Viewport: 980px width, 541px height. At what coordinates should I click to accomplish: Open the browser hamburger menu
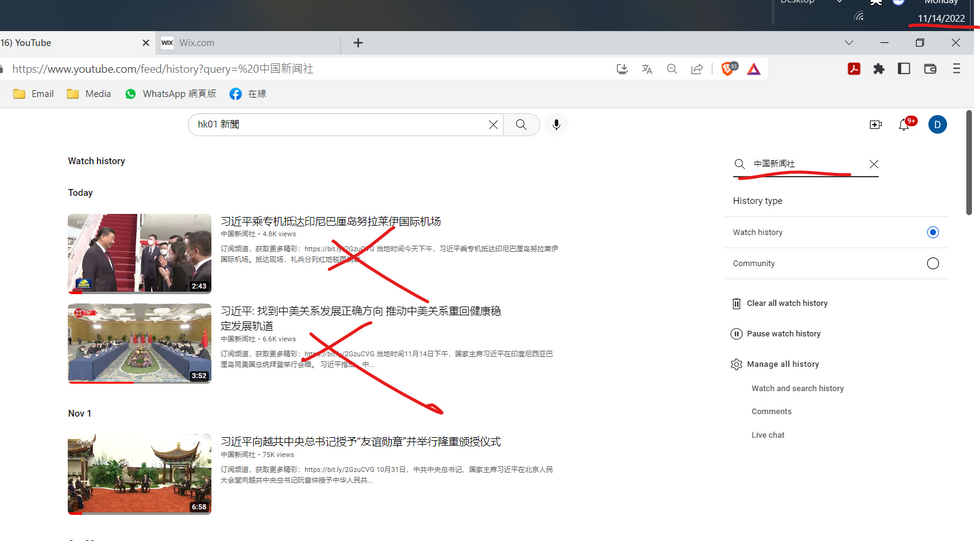(956, 69)
